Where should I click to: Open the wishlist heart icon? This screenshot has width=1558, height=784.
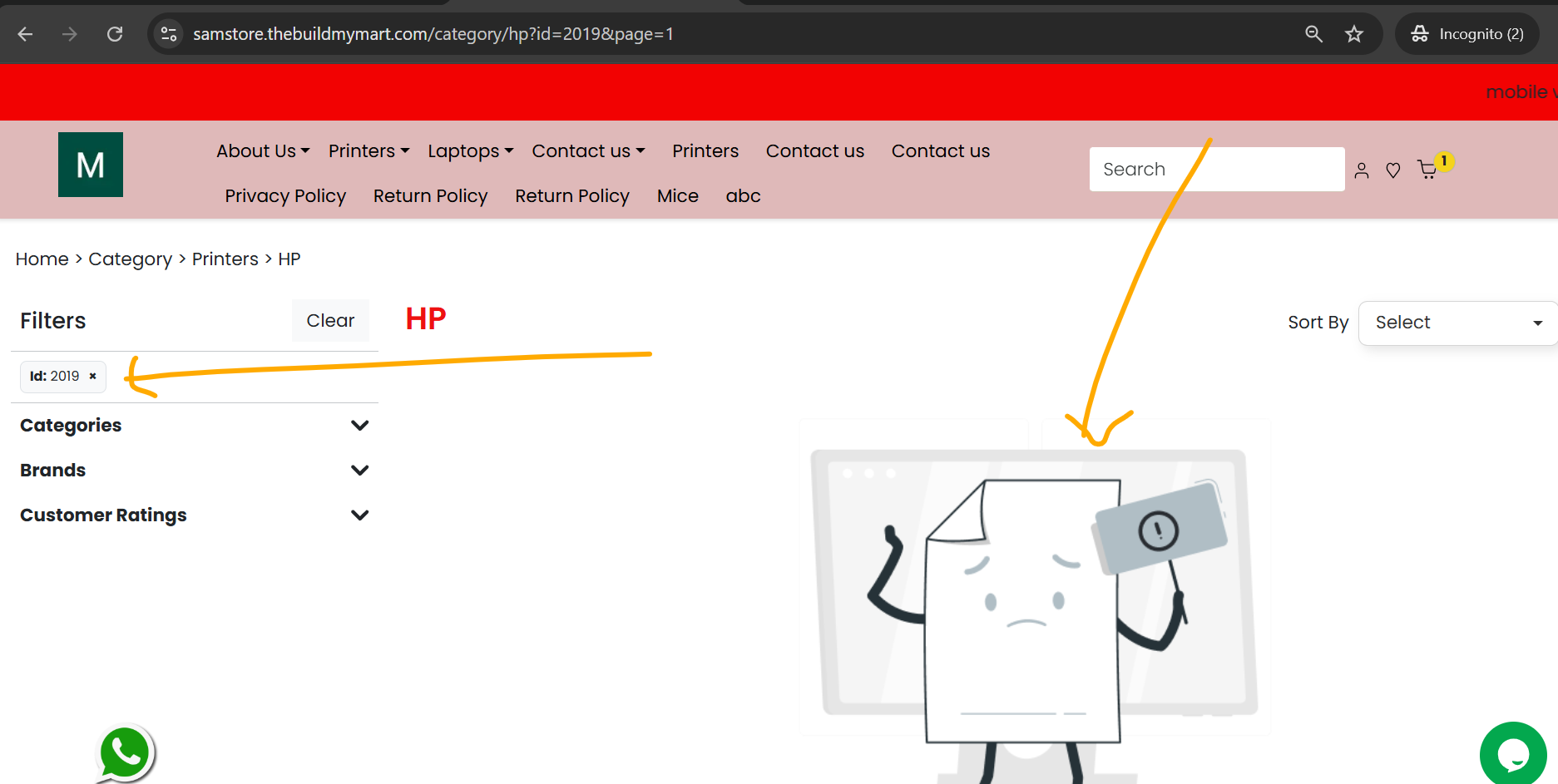(1393, 170)
